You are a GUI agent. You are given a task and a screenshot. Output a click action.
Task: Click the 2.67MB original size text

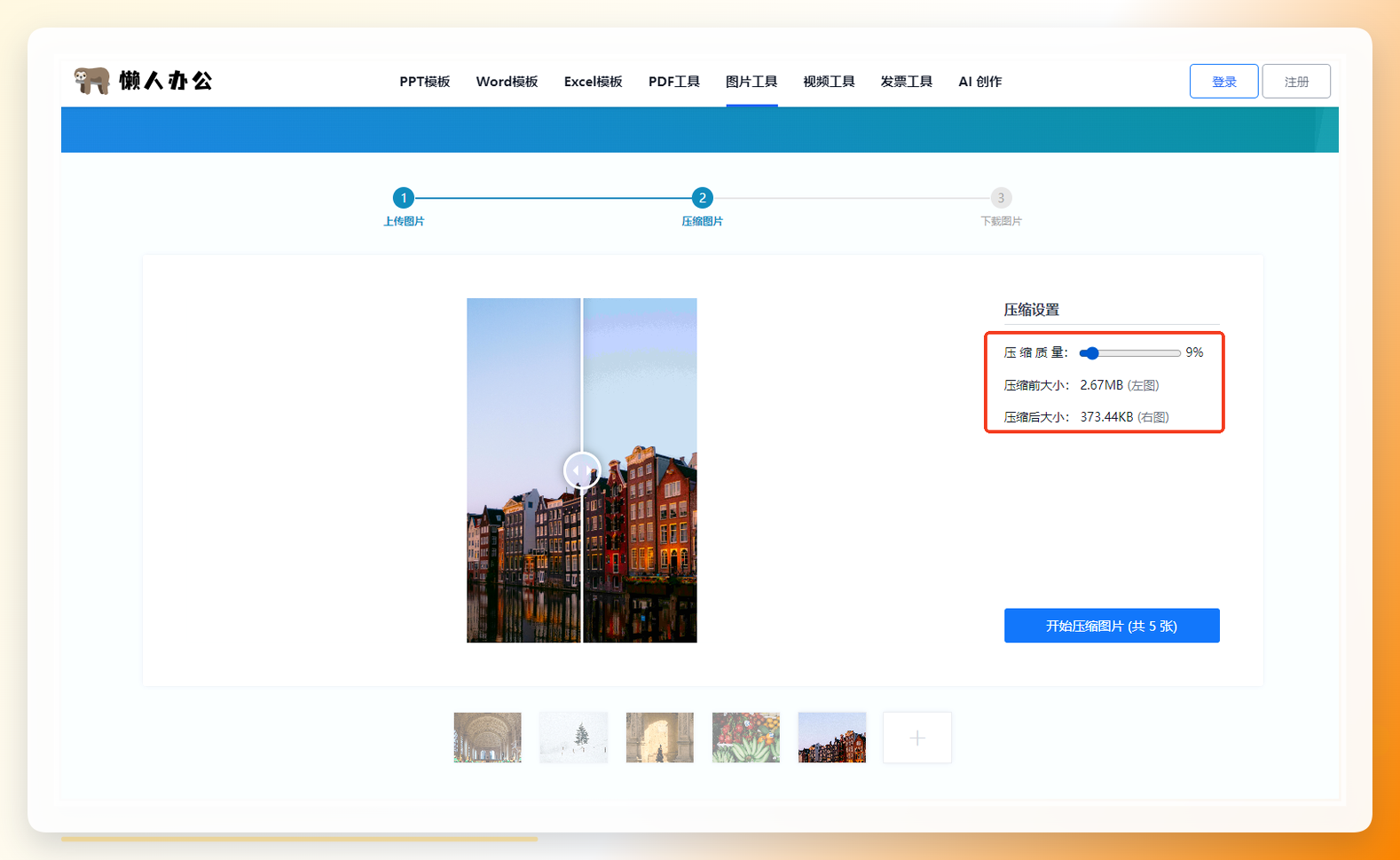(x=1101, y=385)
